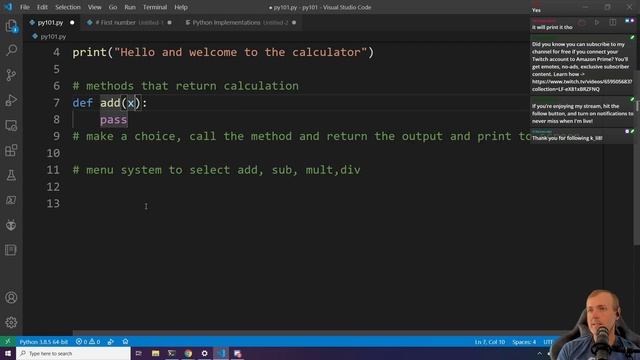
Task: Open the Explorer view in activity bar
Action: click(x=11, y=26)
